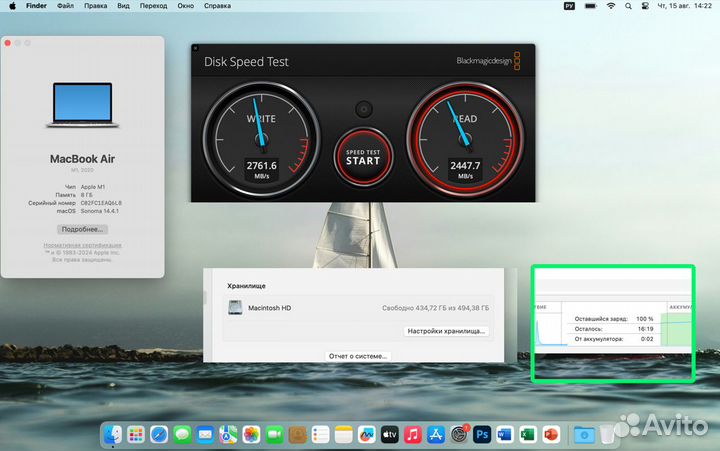Screen dimensions: 720x451
Task: Launch Safari from the Dock
Action: (159, 434)
